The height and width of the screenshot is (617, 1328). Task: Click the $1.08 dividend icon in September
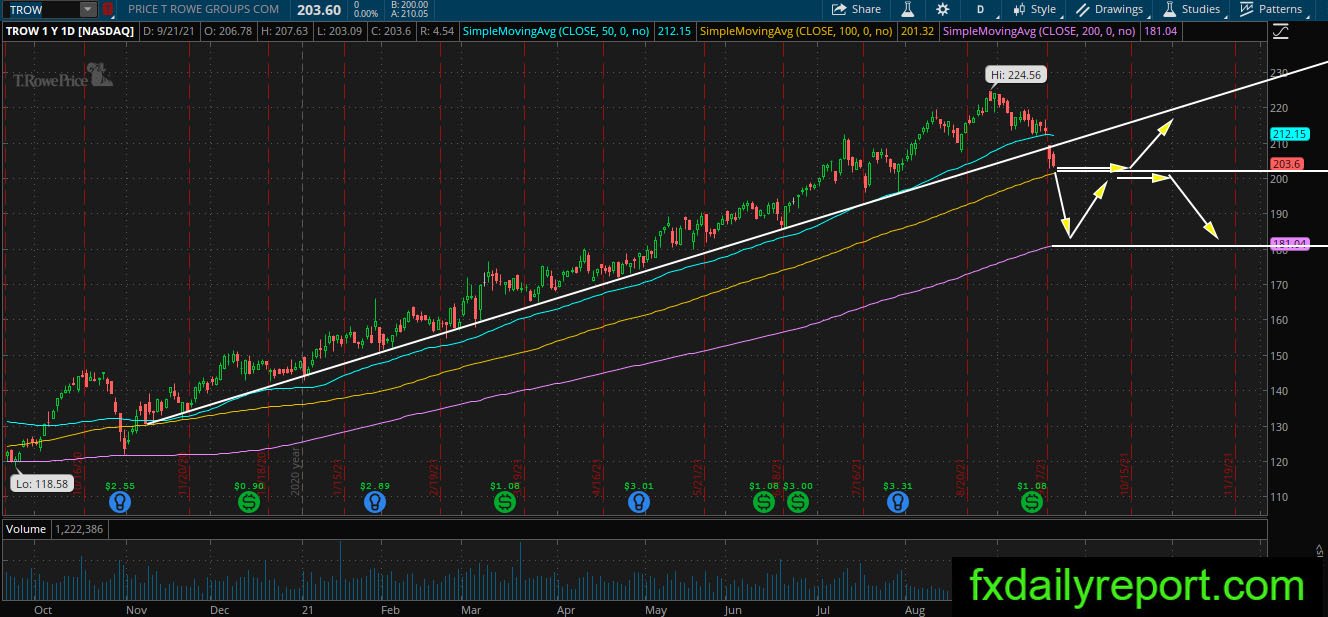(1032, 502)
